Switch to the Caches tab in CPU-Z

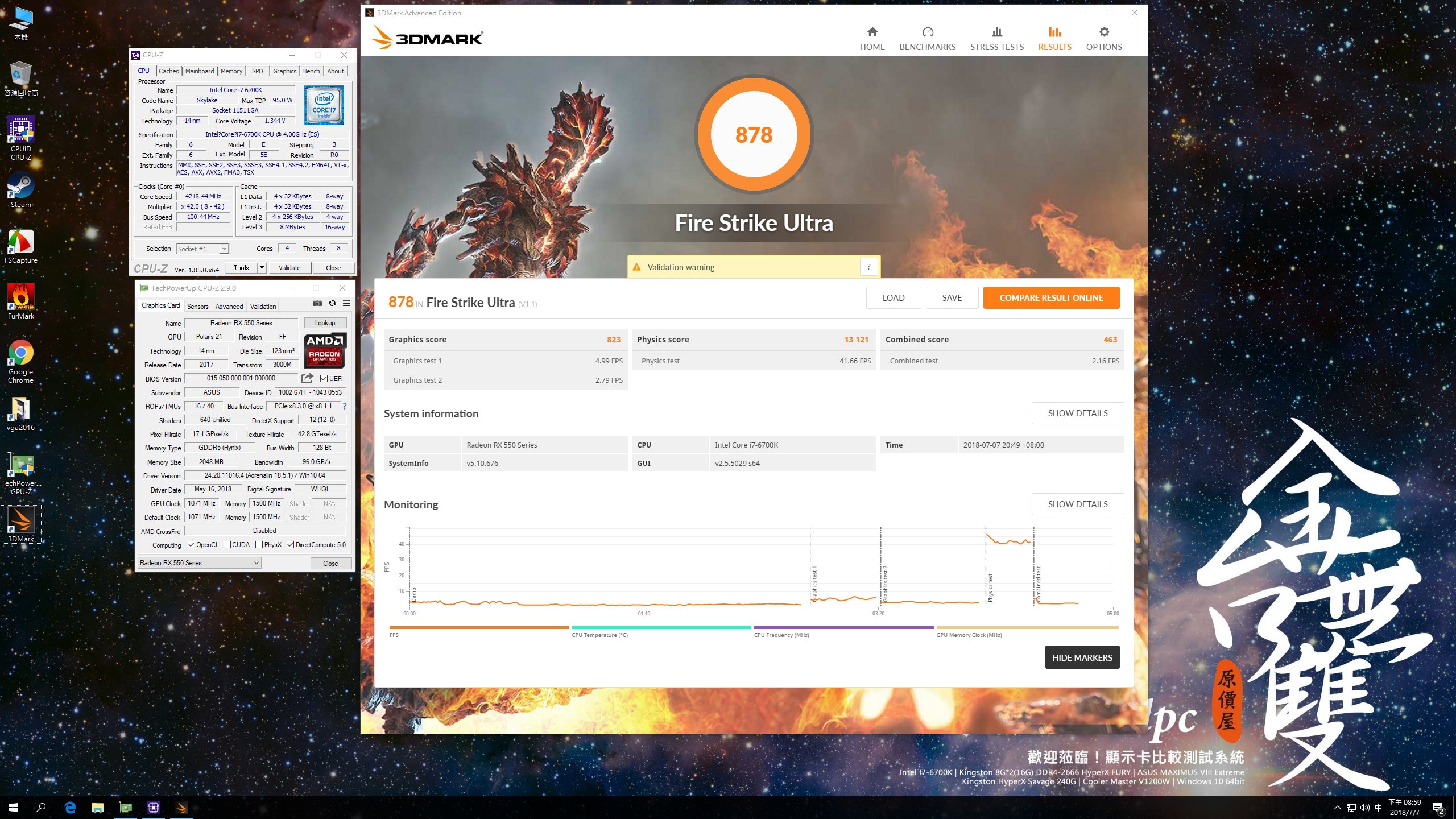pos(168,71)
